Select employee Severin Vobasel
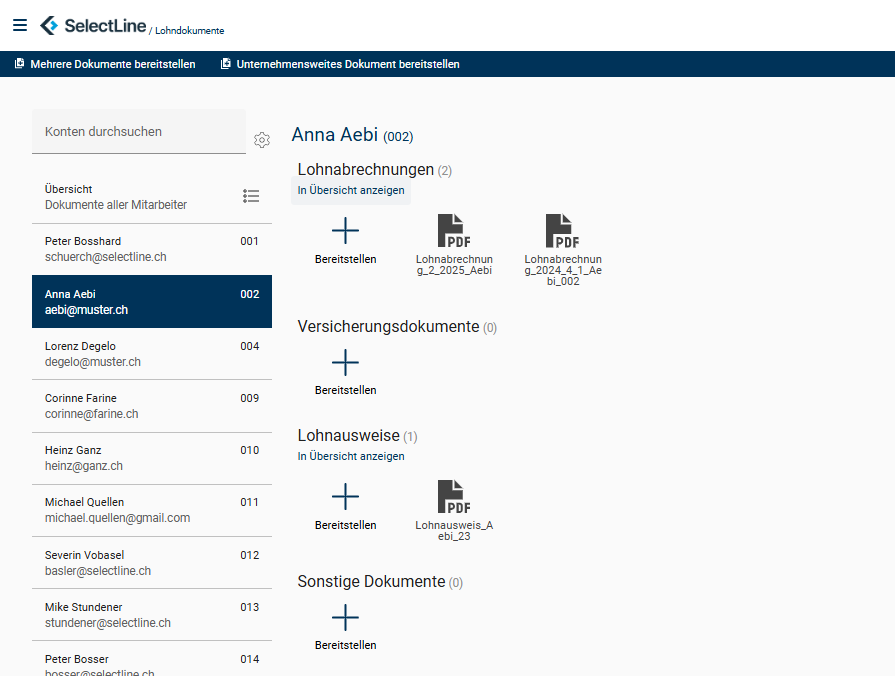Image resolution: width=895 pixels, height=676 pixels. 152,562
